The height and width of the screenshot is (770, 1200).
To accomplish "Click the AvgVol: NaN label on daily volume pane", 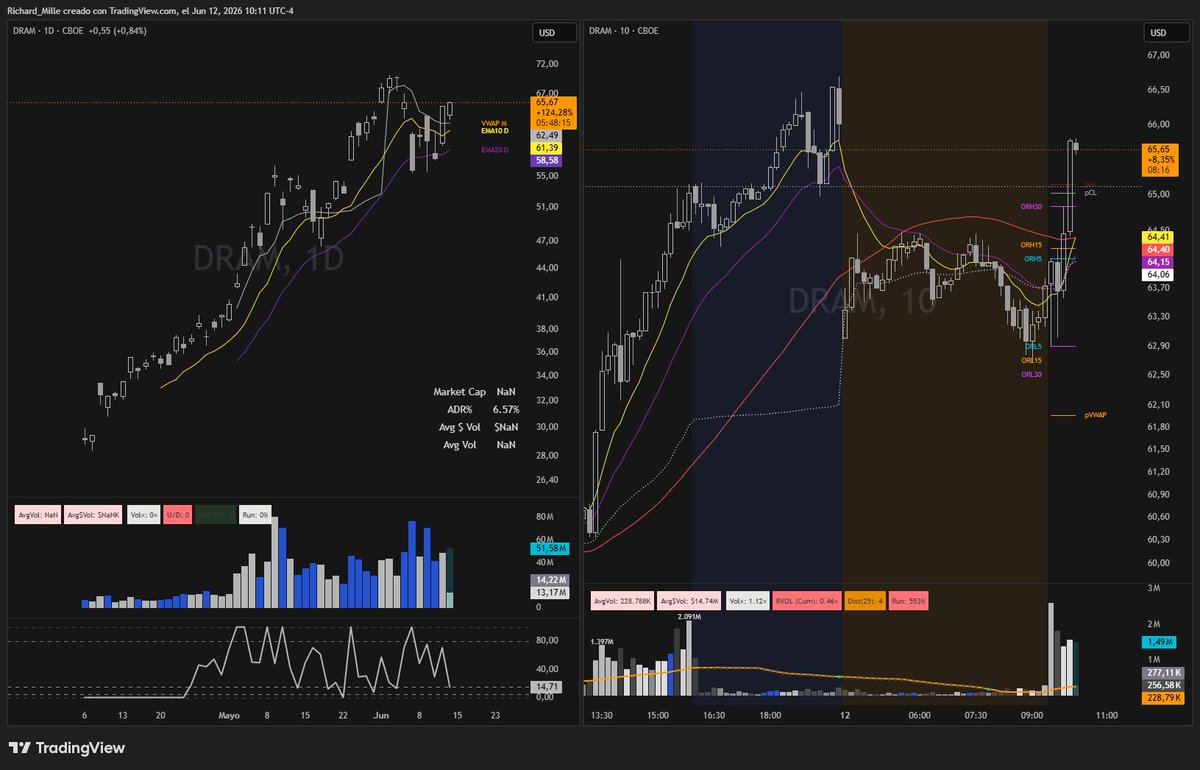I will 37,516.
